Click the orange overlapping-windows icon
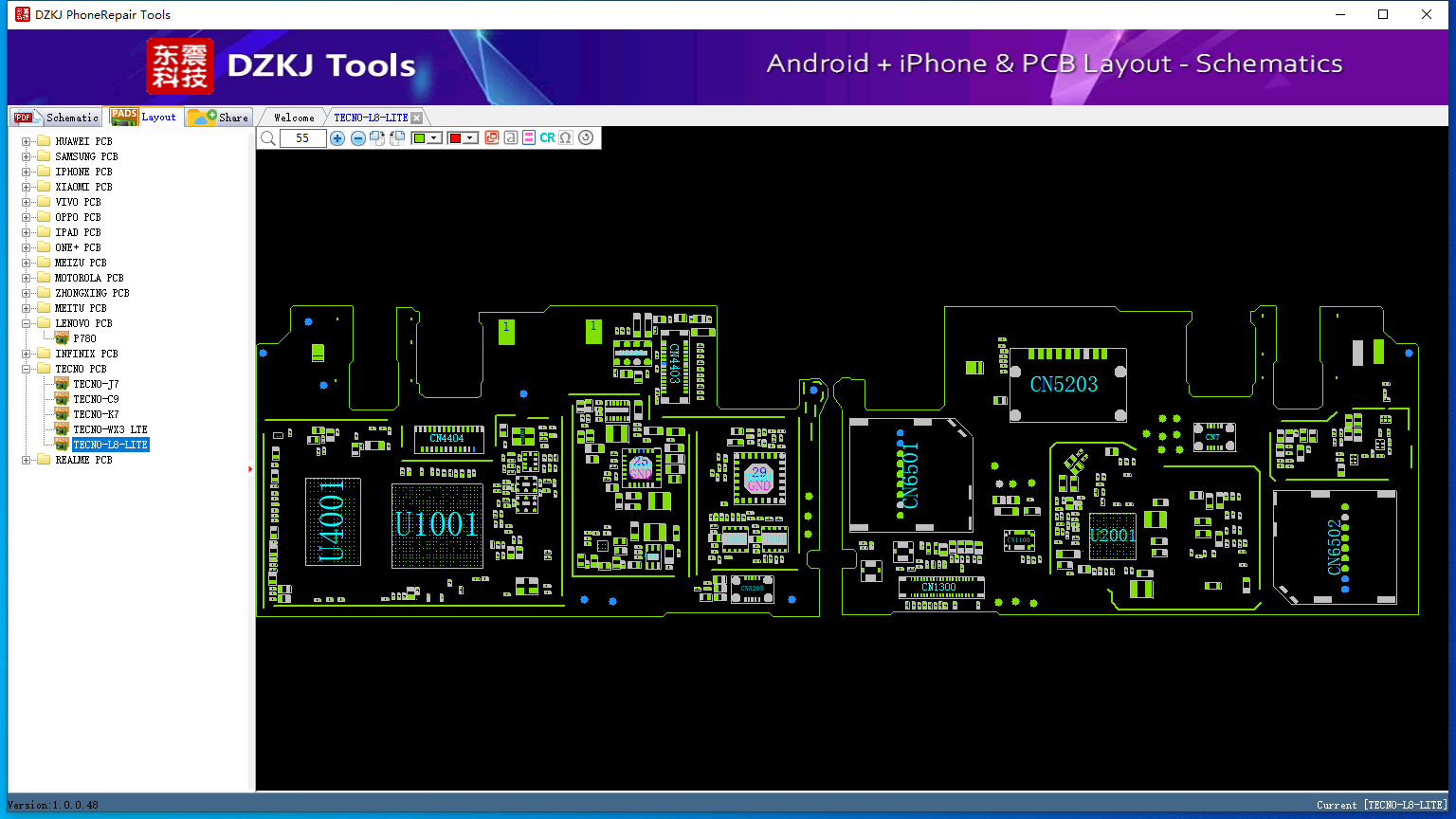 (x=492, y=138)
